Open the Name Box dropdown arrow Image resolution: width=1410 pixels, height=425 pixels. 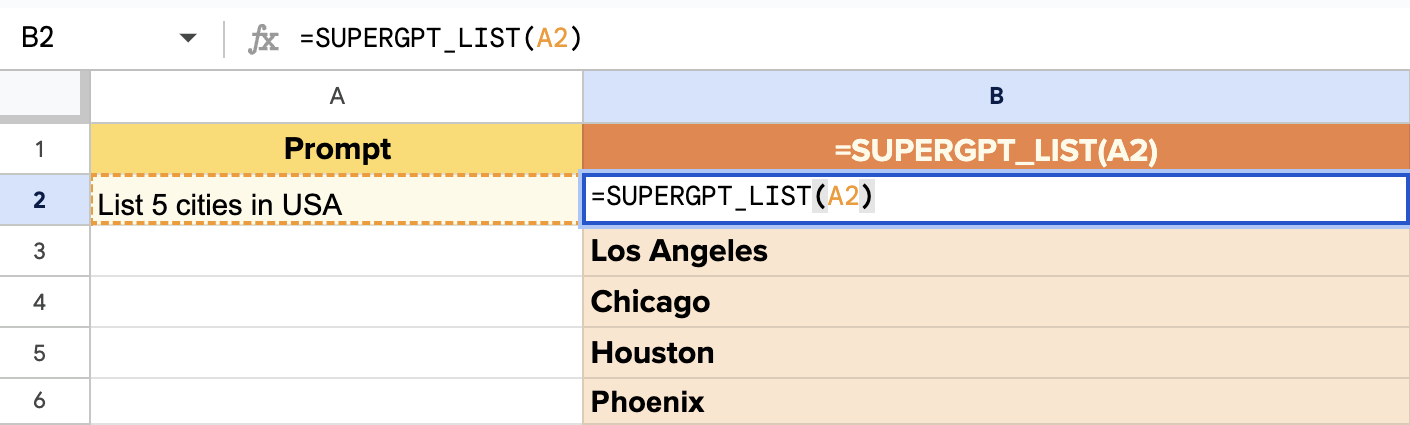pyautogui.click(x=187, y=39)
